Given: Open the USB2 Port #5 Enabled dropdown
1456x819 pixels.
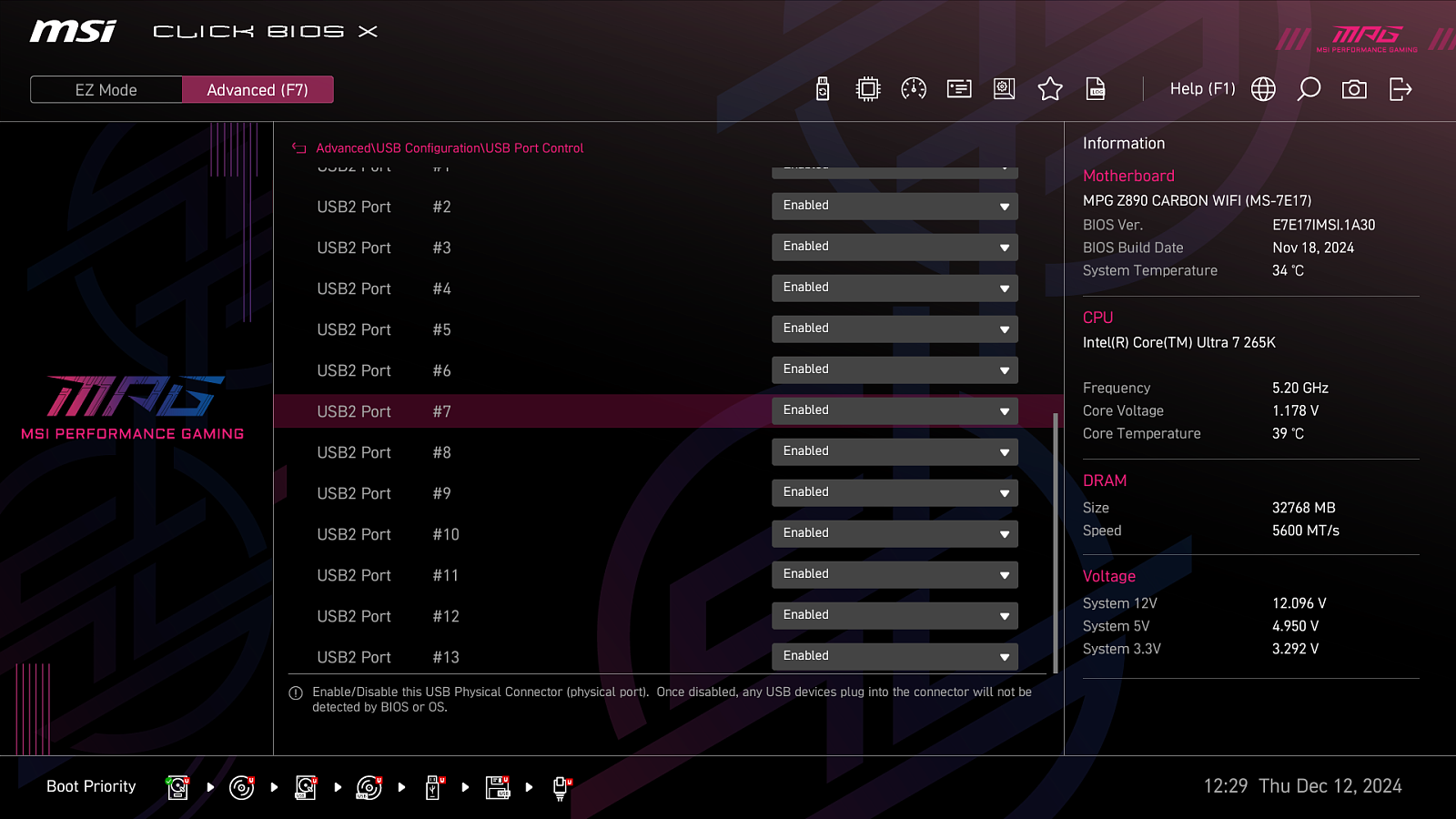Looking at the screenshot, I should (895, 329).
